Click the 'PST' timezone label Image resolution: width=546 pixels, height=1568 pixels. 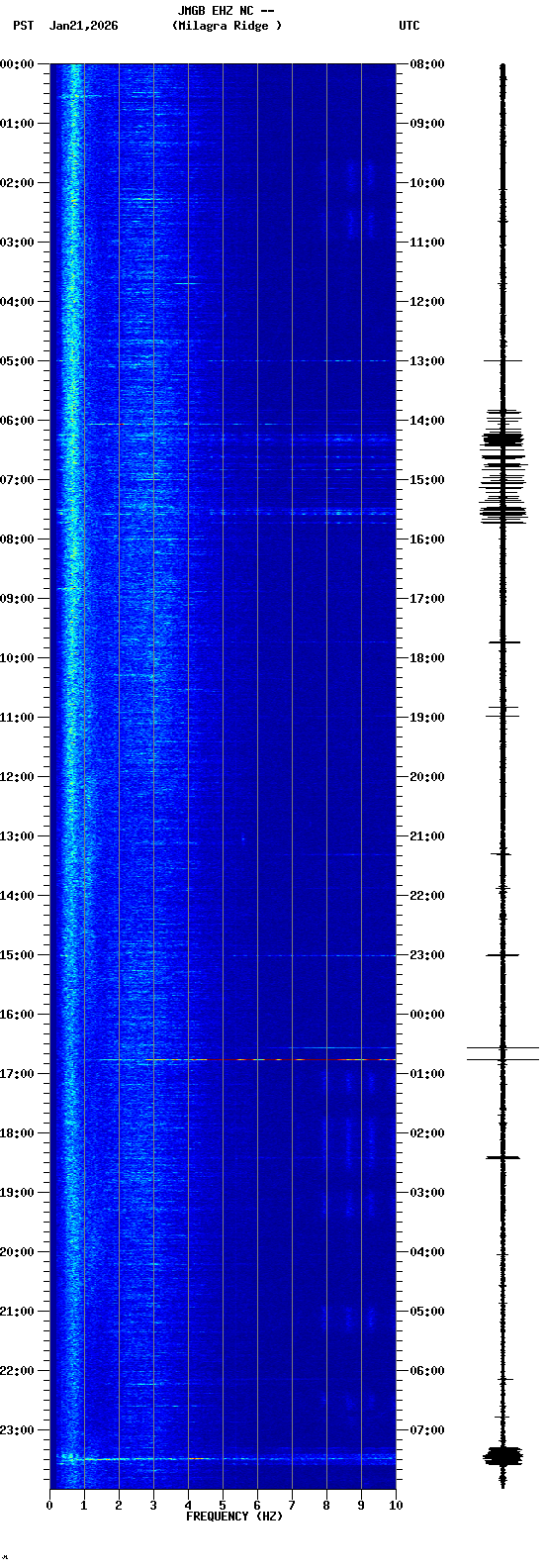(23, 26)
